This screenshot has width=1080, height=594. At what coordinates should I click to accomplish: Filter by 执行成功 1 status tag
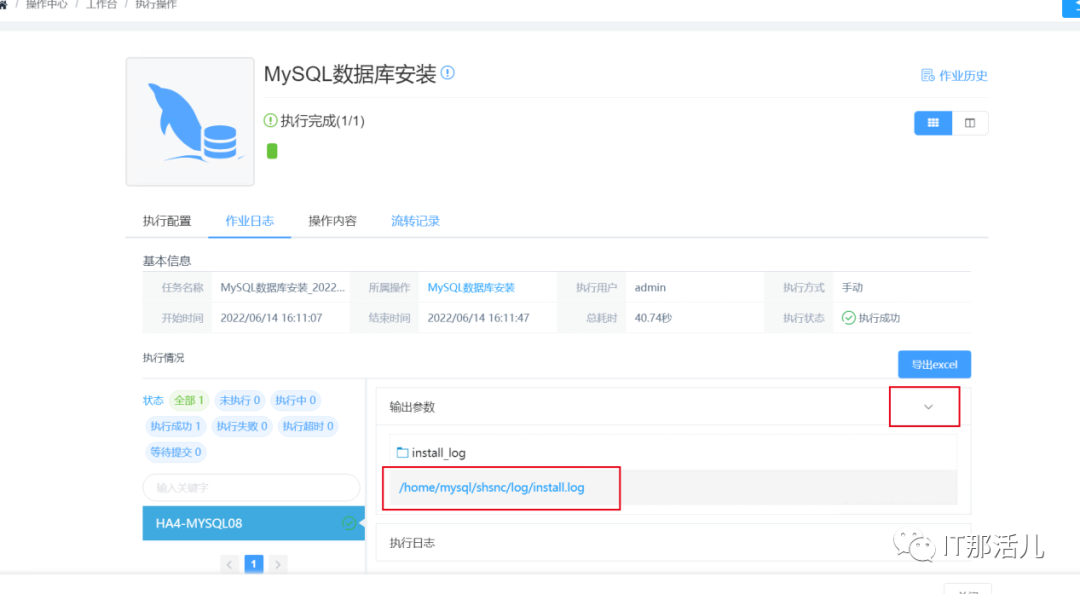(176, 427)
